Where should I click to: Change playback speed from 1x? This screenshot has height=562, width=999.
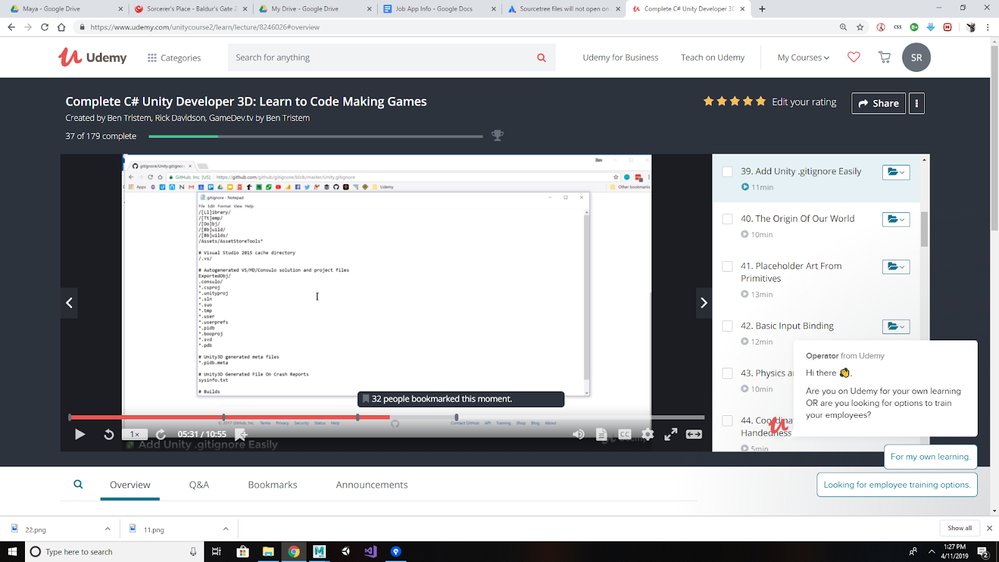click(134, 434)
